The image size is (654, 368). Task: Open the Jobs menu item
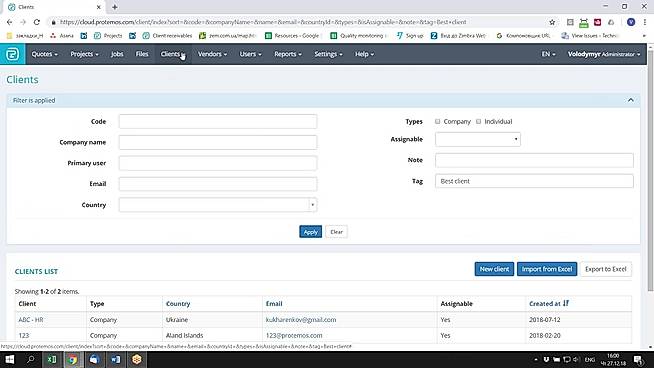coord(117,54)
